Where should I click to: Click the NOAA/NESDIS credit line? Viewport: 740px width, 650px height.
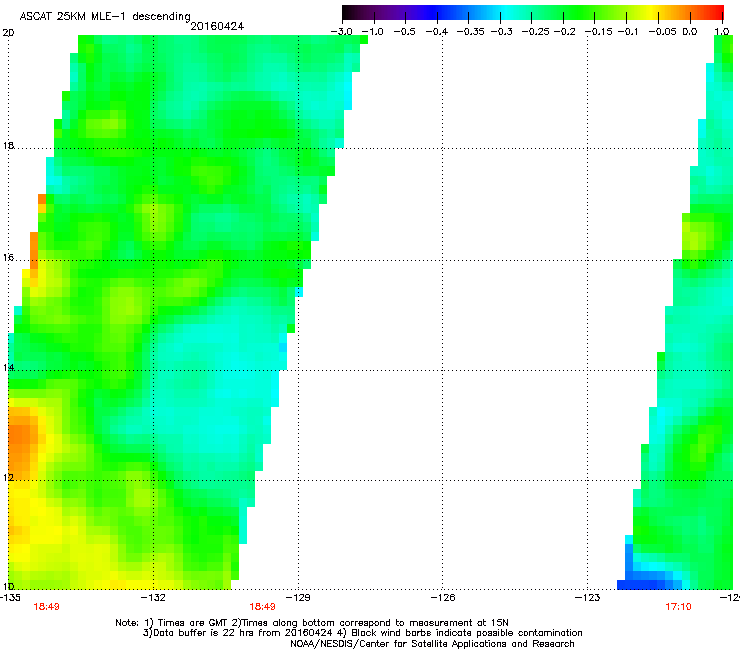[x=432, y=644]
